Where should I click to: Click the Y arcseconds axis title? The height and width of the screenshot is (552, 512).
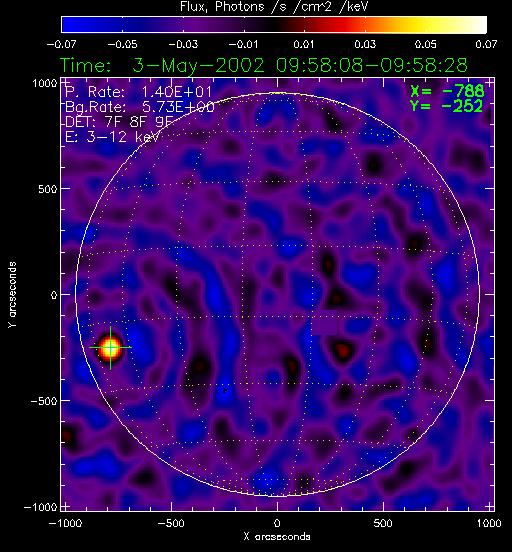pos(12,295)
